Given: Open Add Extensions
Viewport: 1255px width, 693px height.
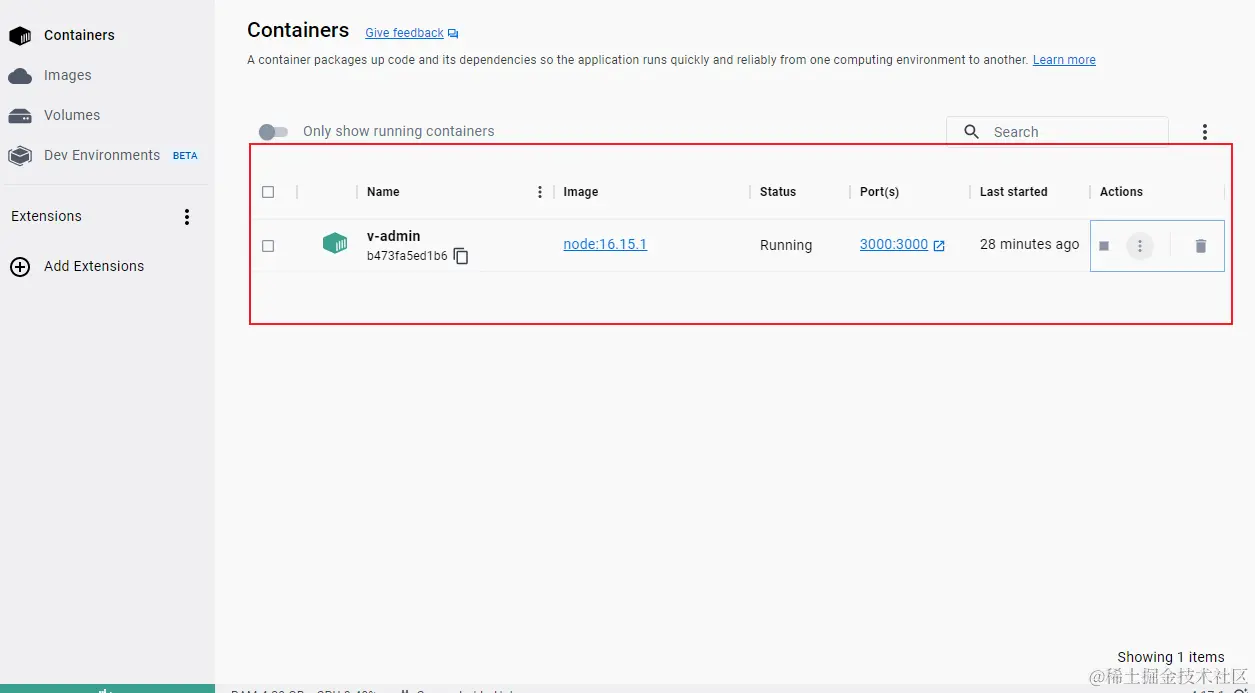Looking at the screenshot, I should pyautogui.click(x=94, y=266).
